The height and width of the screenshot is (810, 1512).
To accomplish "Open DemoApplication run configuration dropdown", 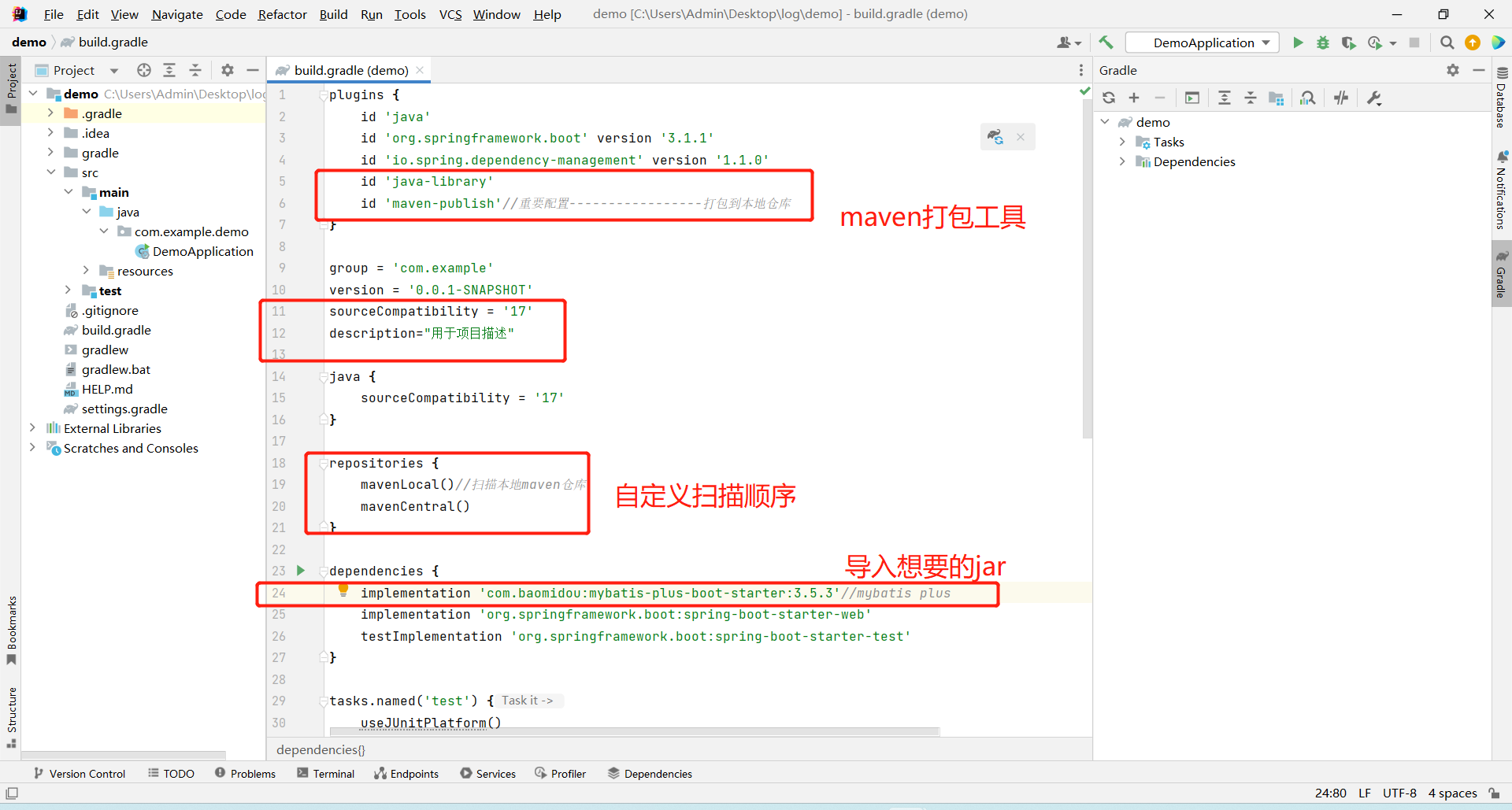I will pos(1203,43).
